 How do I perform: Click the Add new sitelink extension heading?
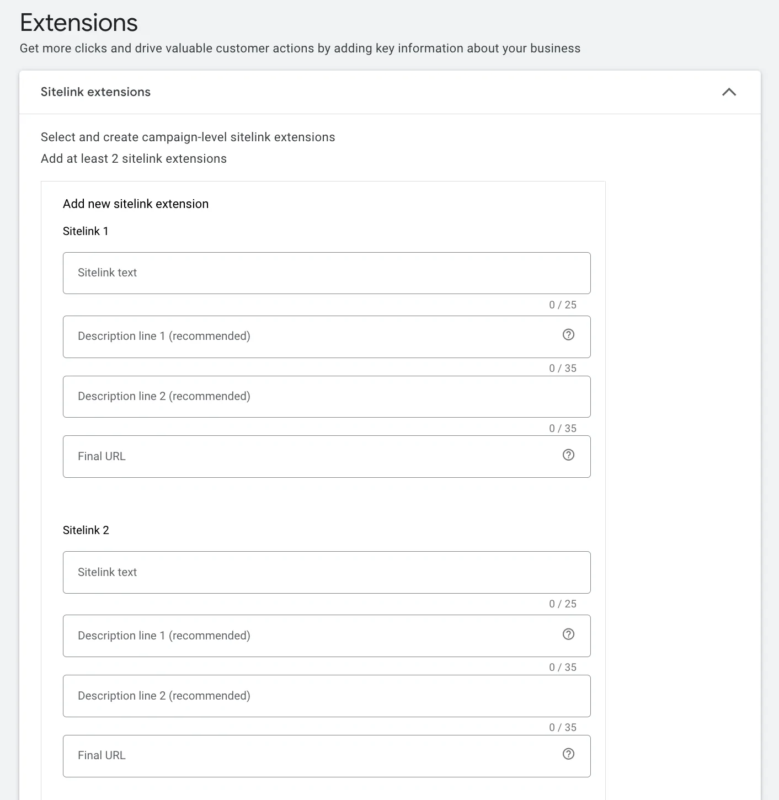(136, 204)
